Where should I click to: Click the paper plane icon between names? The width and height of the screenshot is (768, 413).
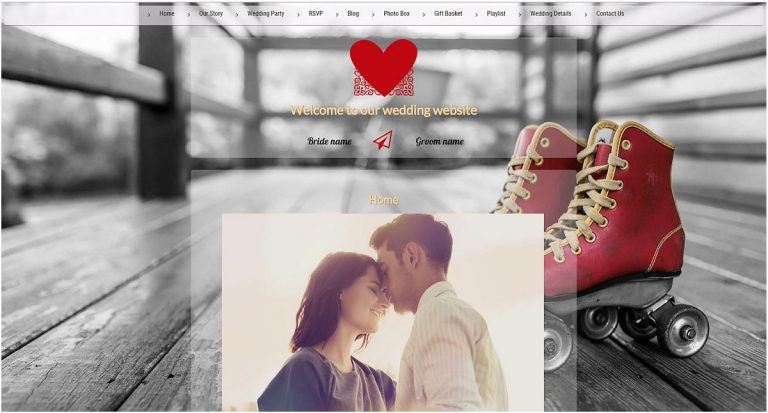tap(382, 141)
